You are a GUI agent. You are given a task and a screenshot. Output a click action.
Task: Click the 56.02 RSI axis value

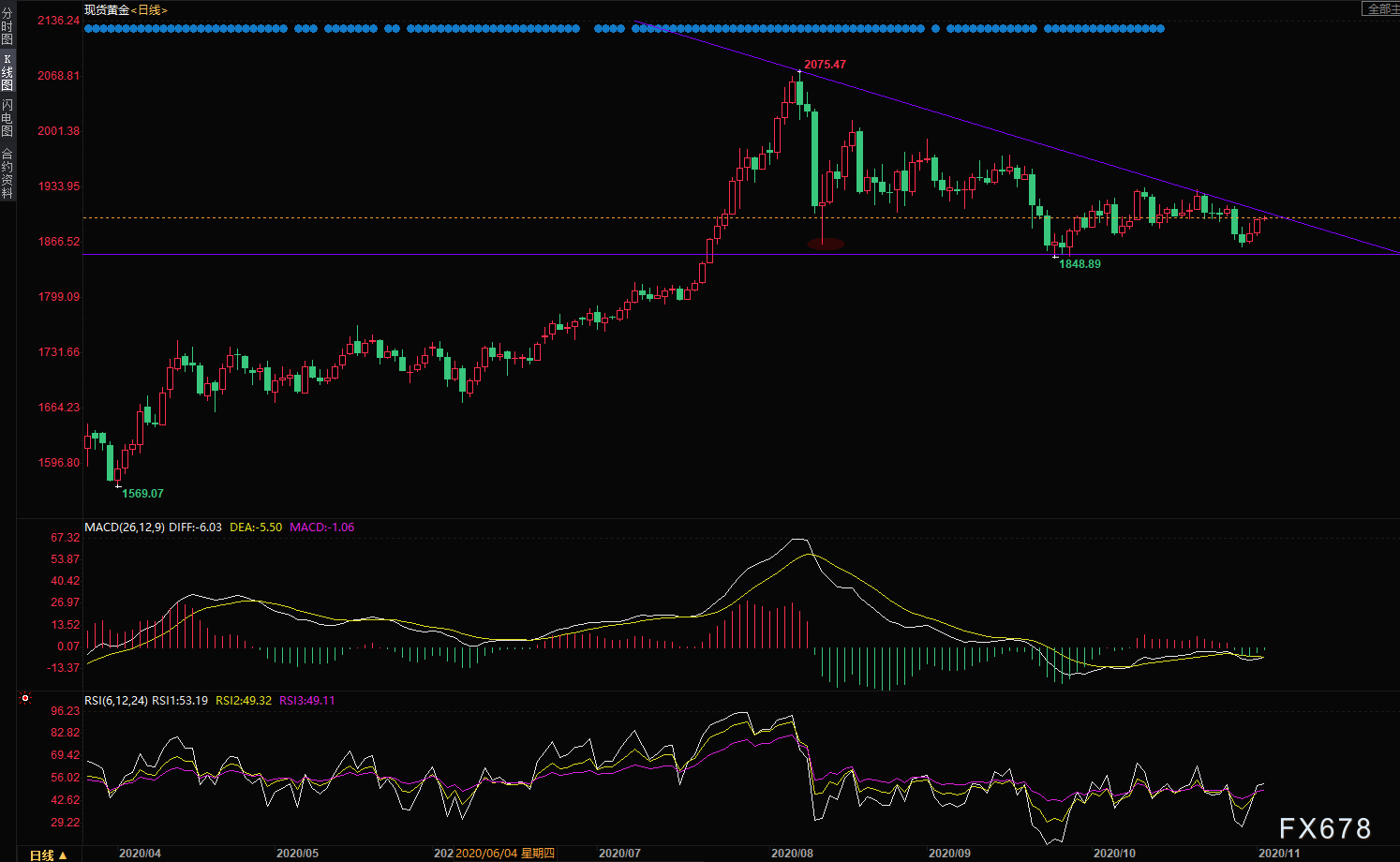(65, 778)
